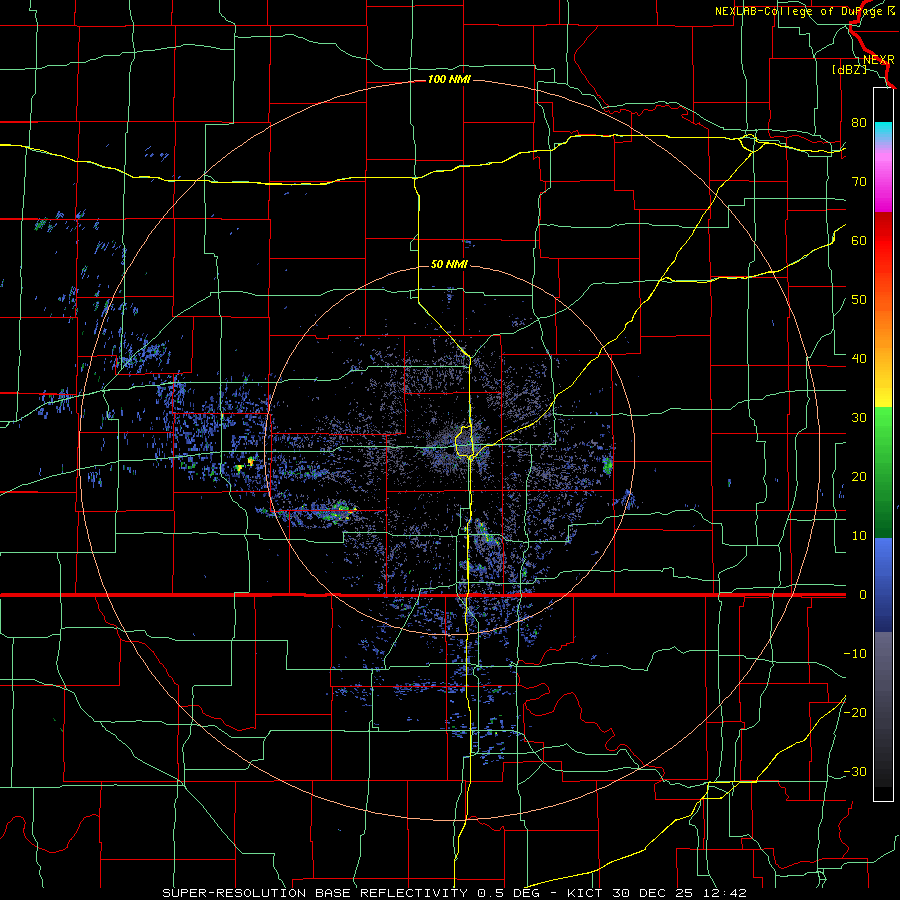Image resolution: width=900 pixels, height=900 pixels.
Task: Click the "KICT" station ID in caption
Action: [585, 893]
